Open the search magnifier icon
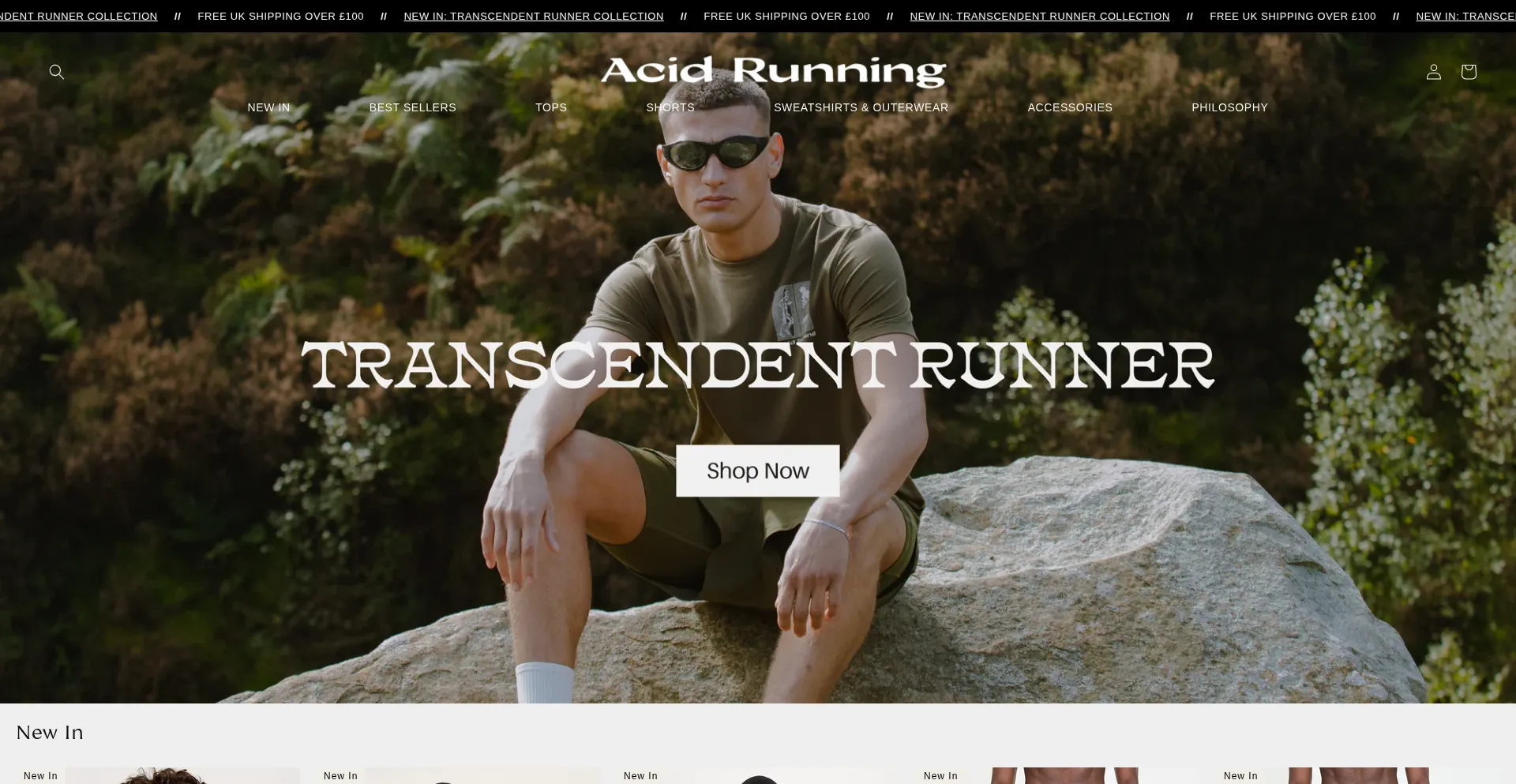 pos(57,72)
